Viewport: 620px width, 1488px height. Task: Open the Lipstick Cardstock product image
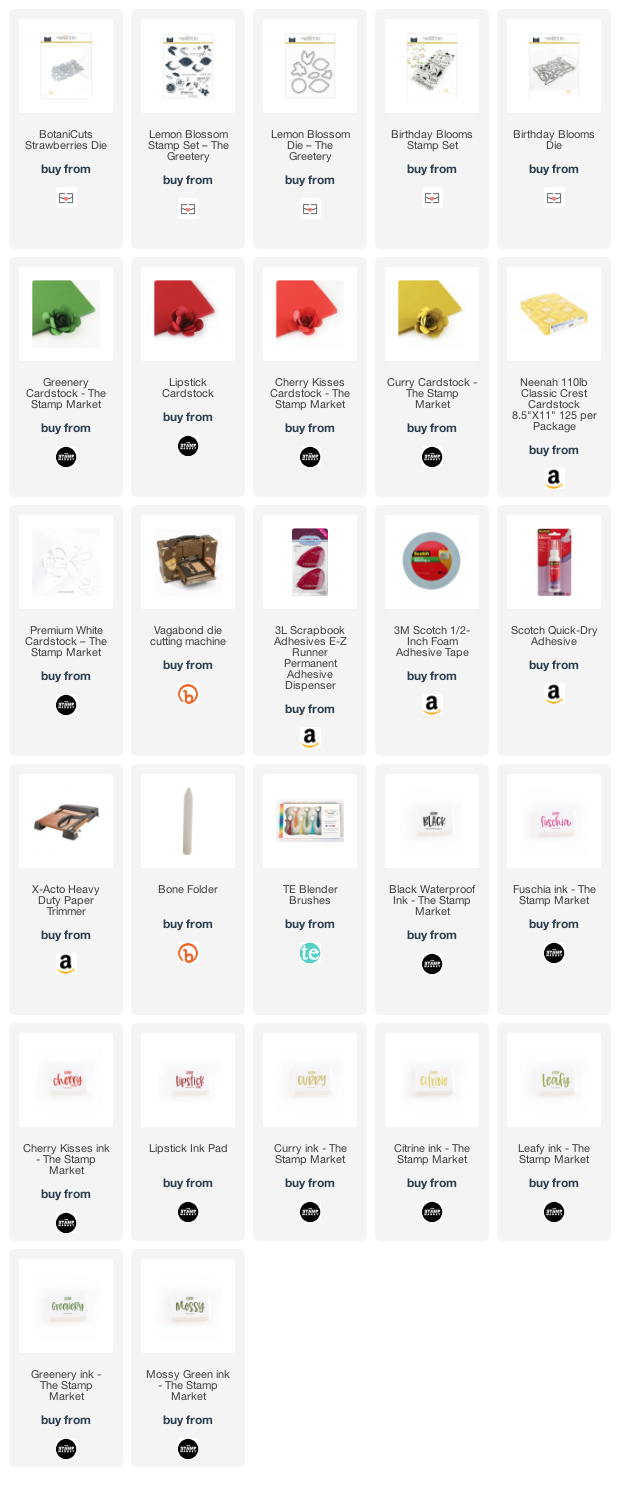tap(188, 314)
